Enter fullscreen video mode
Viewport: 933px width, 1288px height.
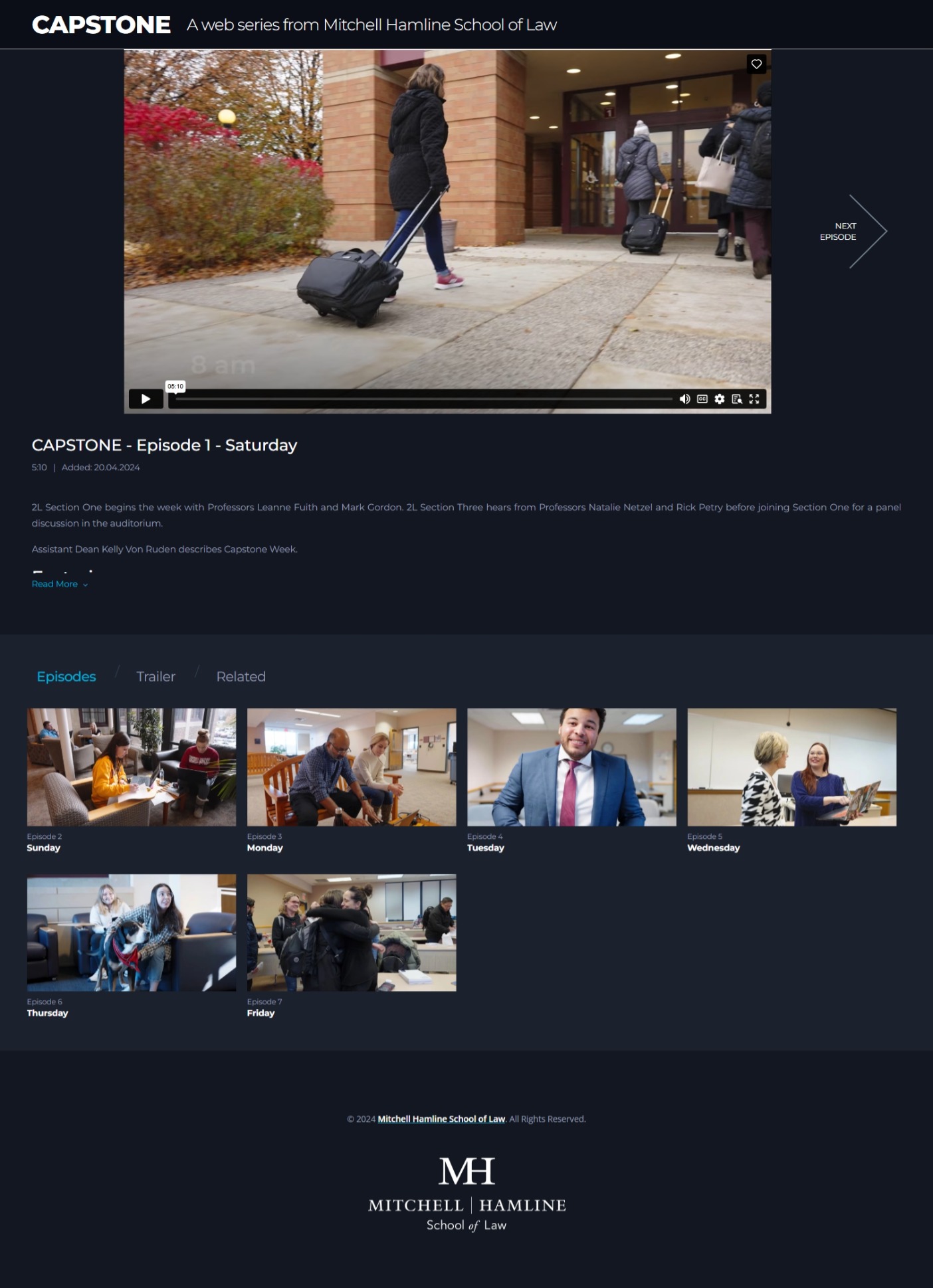[x=754, y=399]
